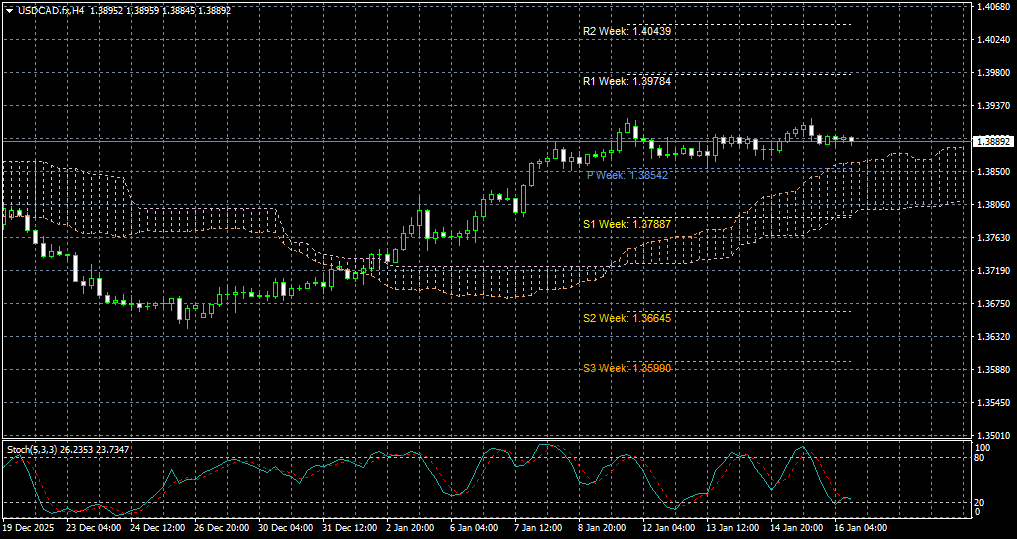The height and width of the screenshot is (539, 1017).
Task: Select the 23 Dec 04:00 time axis label
Action: pos(93,528)
